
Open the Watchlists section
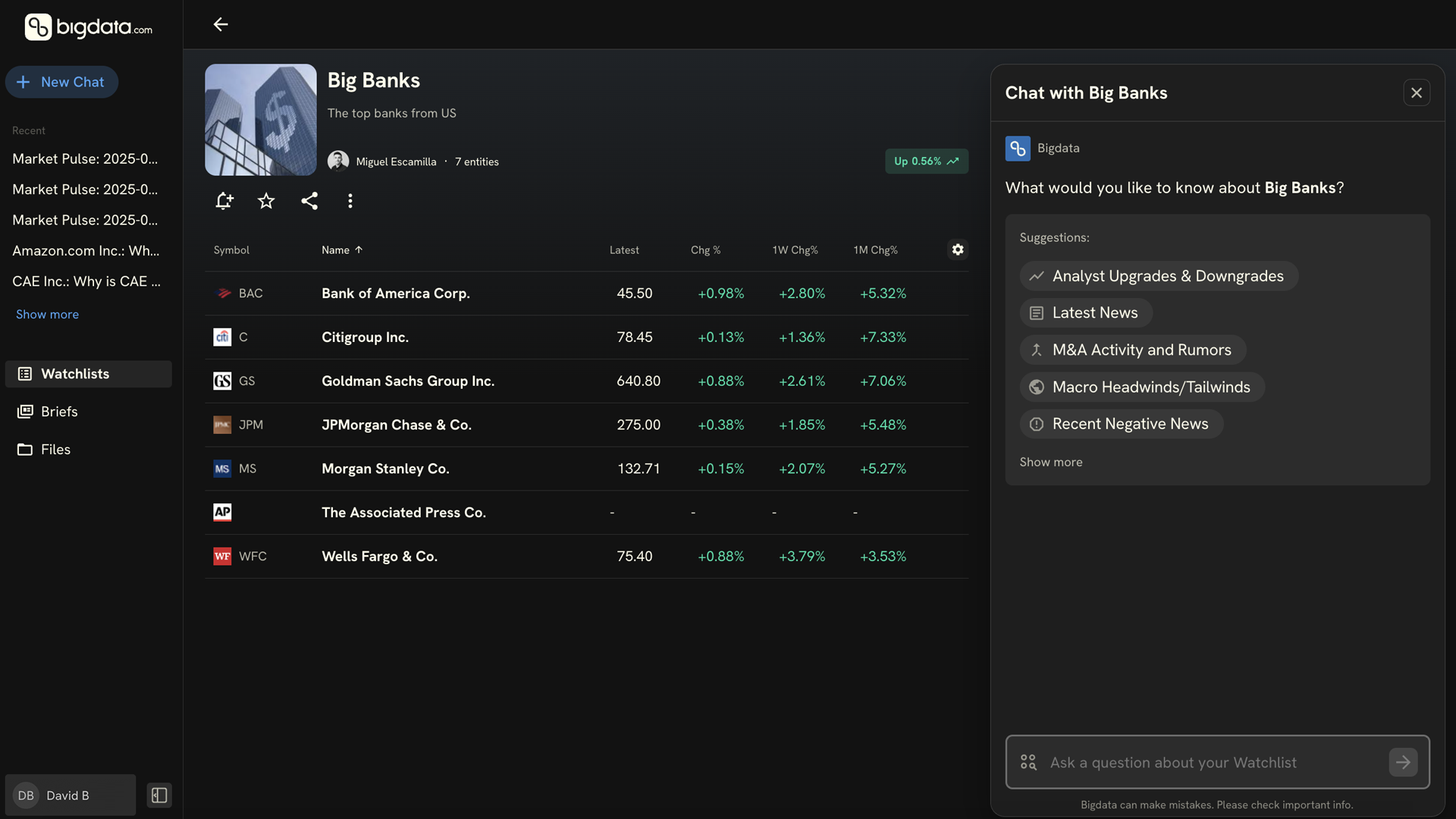pos(89,374)
